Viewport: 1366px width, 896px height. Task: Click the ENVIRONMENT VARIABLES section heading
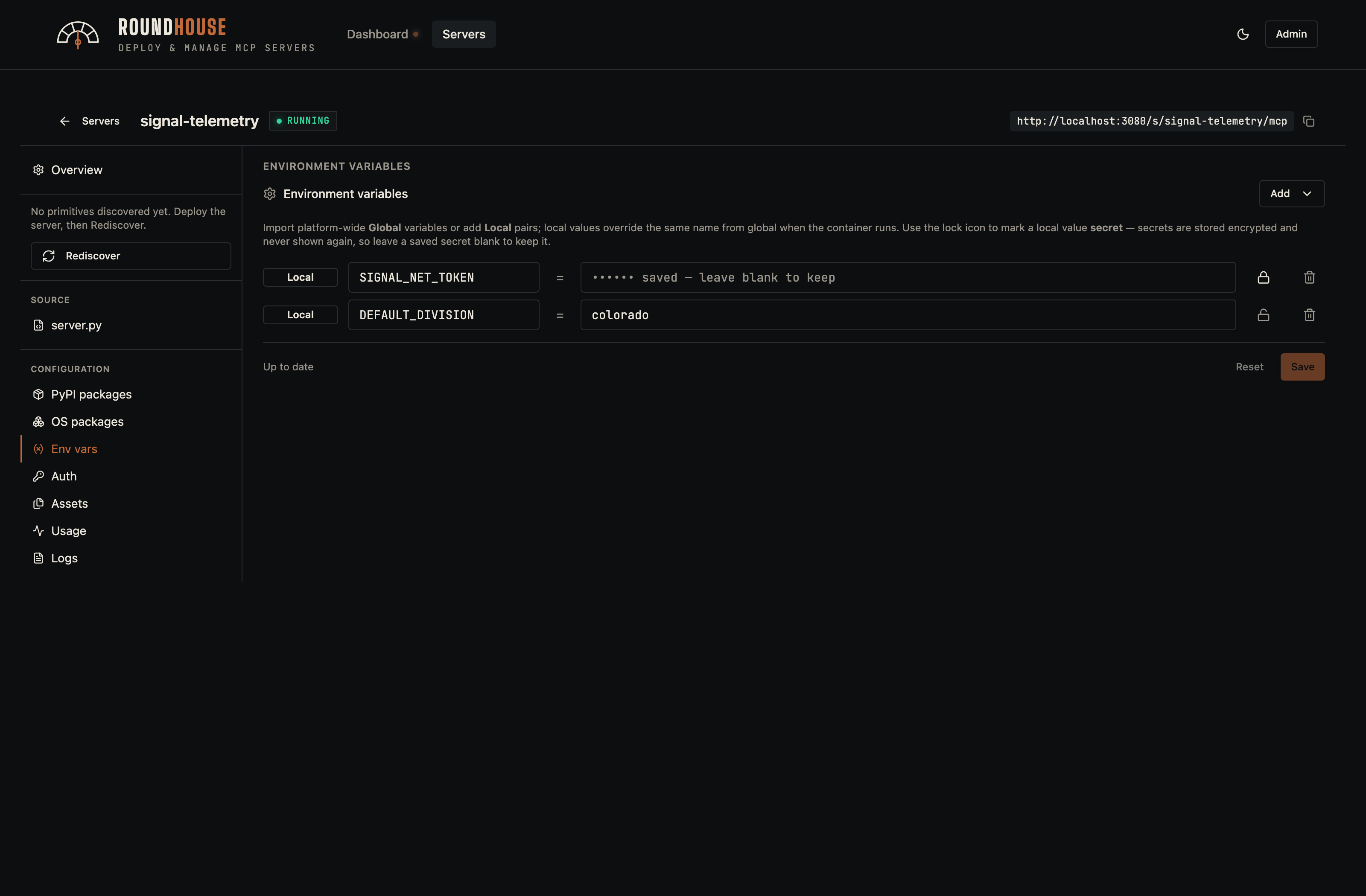(x=336, y=166)
